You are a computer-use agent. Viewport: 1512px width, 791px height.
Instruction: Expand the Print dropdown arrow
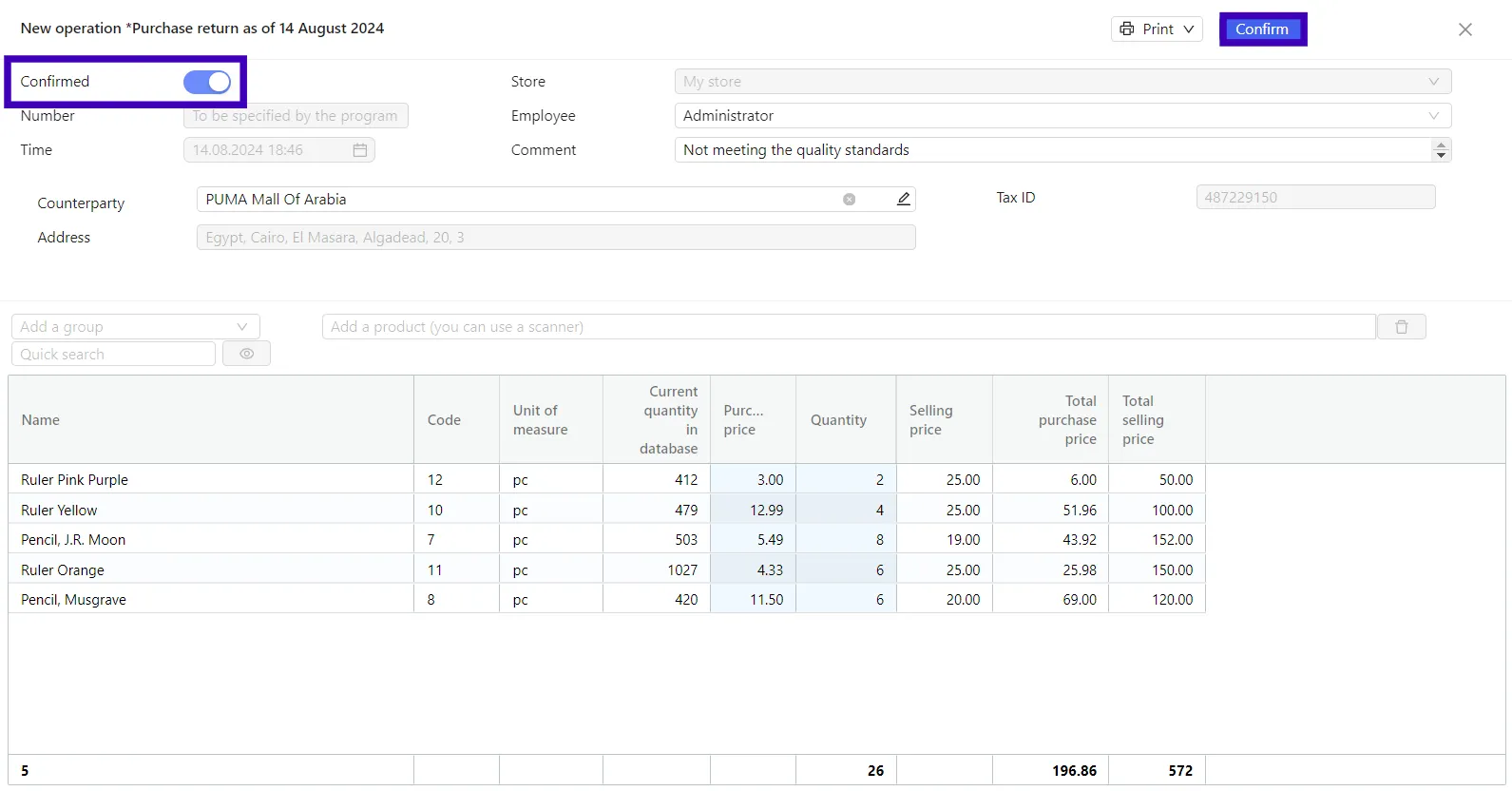click(1188, 29)
